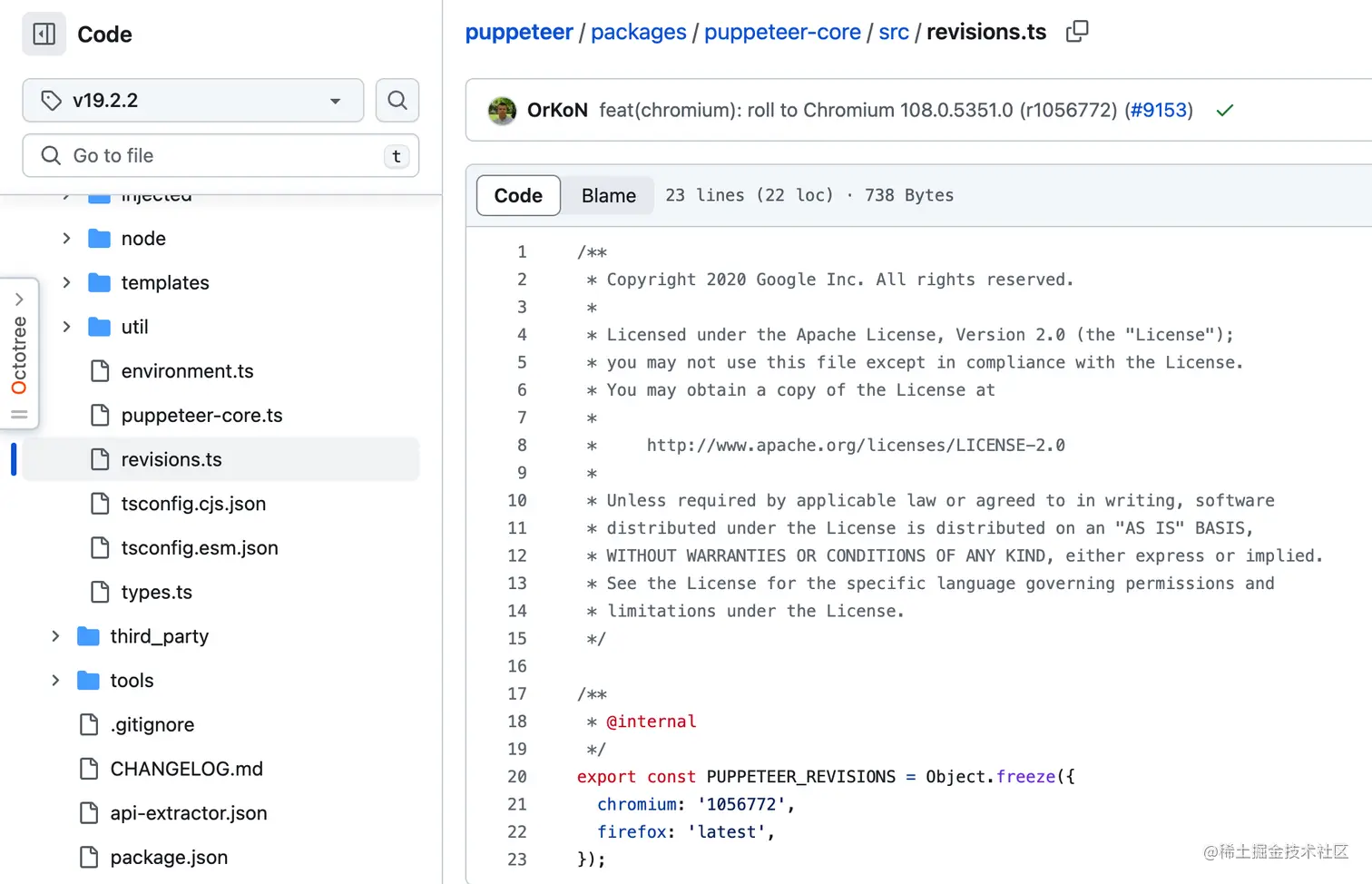Open the Octotree side tab
Viewport: 1372px width, 884px height.
pos(19,354)
